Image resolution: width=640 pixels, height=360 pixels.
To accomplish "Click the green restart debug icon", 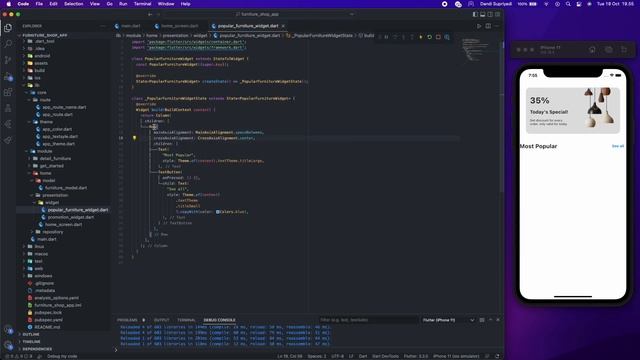I will pos(429,37).
